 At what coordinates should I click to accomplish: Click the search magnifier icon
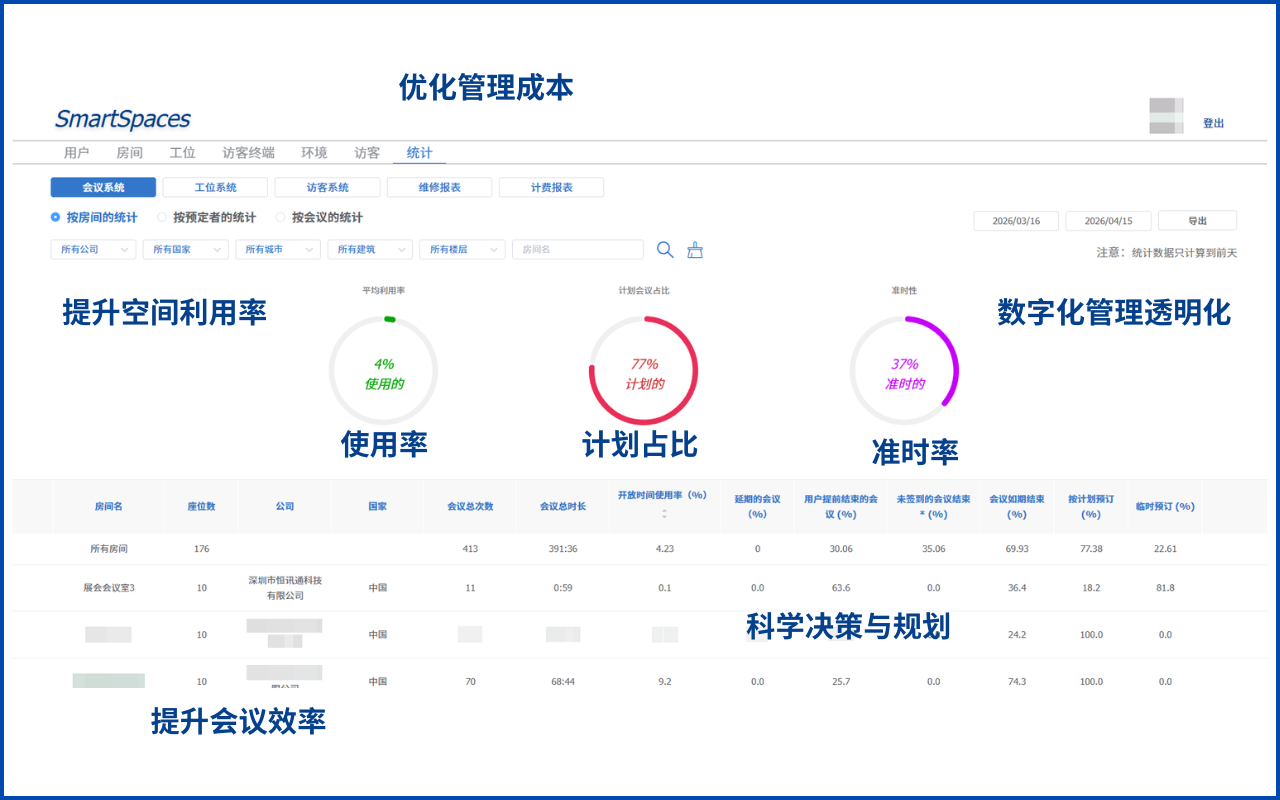point(665,249)
